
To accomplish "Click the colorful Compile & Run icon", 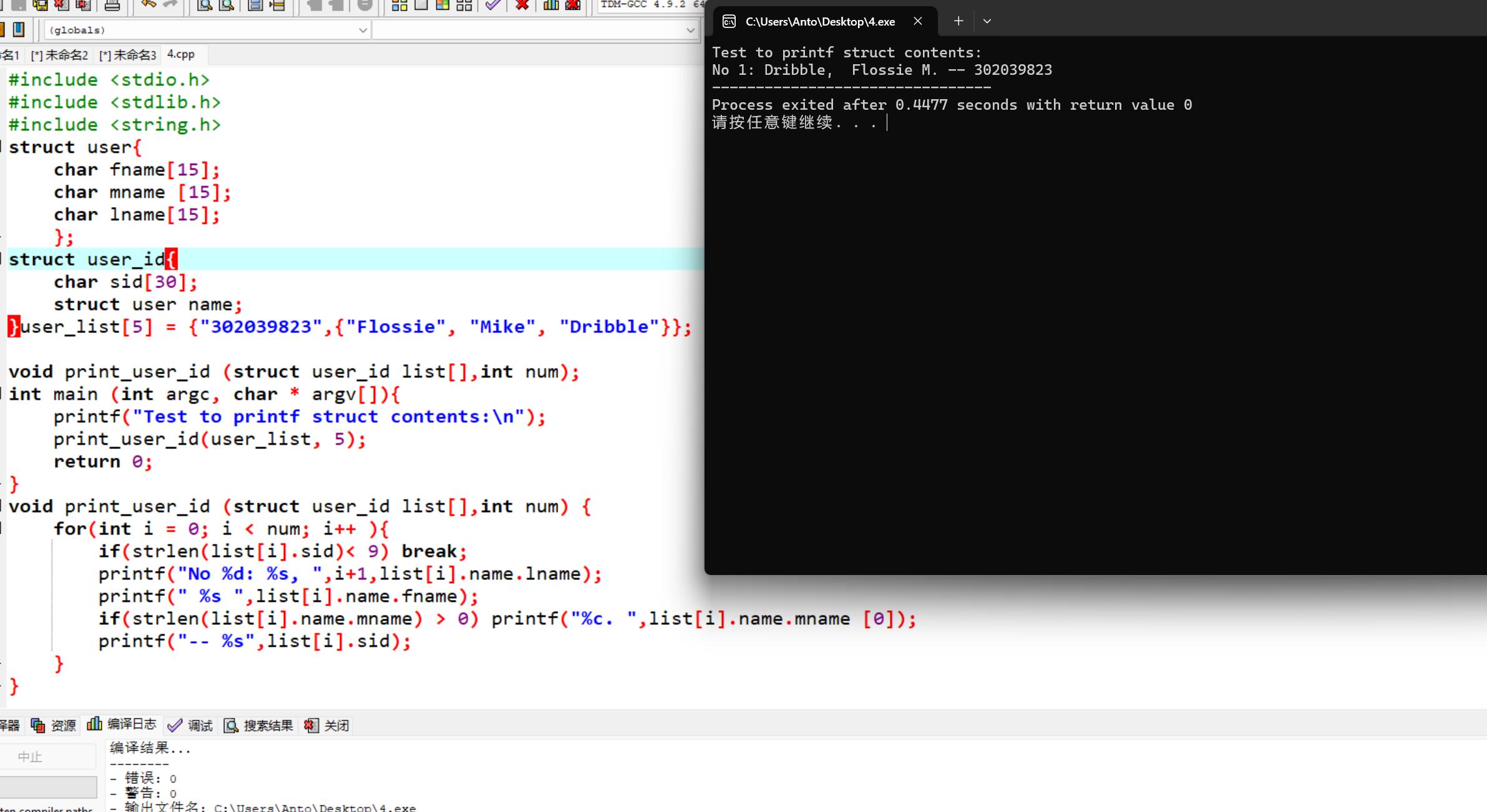I will (442, 6).
